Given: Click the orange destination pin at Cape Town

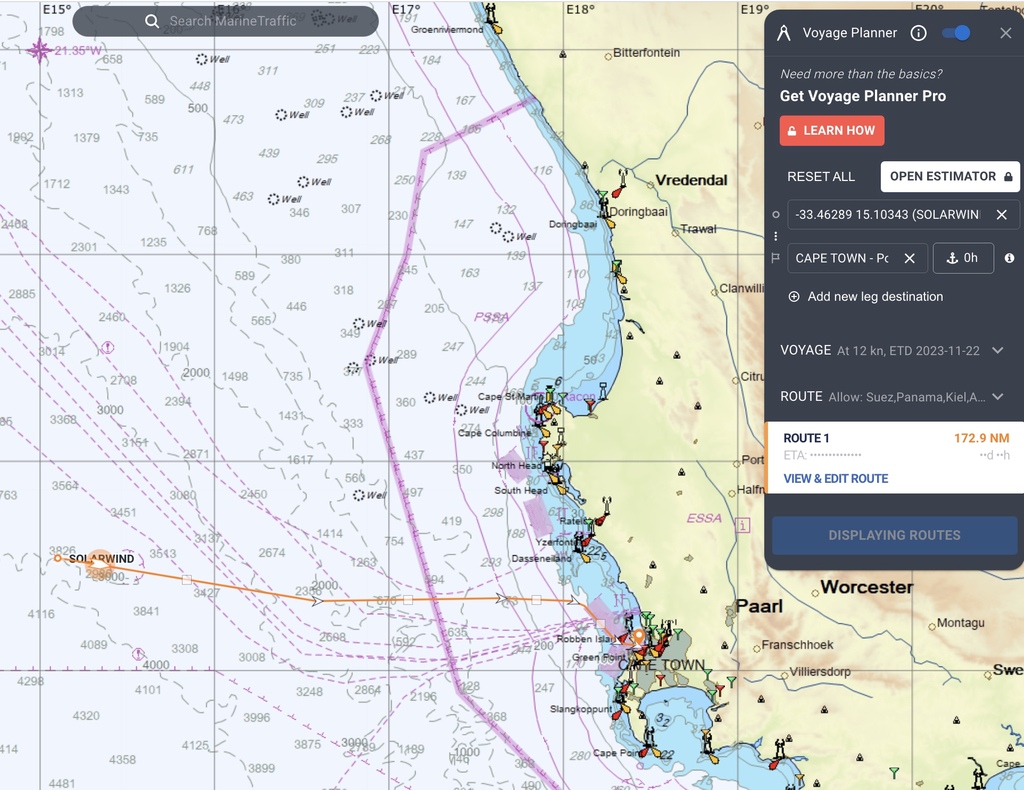Looking at the screenshot, I should click(639, 635).
